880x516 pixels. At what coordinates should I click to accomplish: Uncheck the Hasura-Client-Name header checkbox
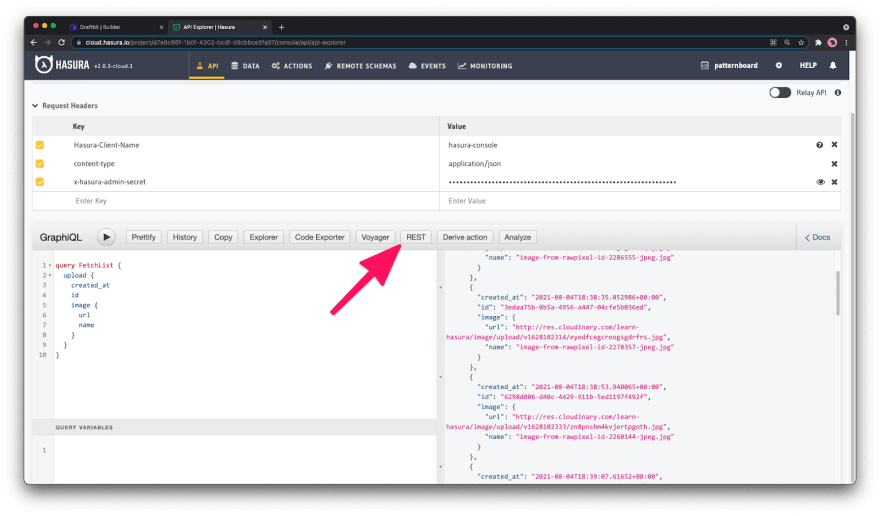(x=40, y=145)
